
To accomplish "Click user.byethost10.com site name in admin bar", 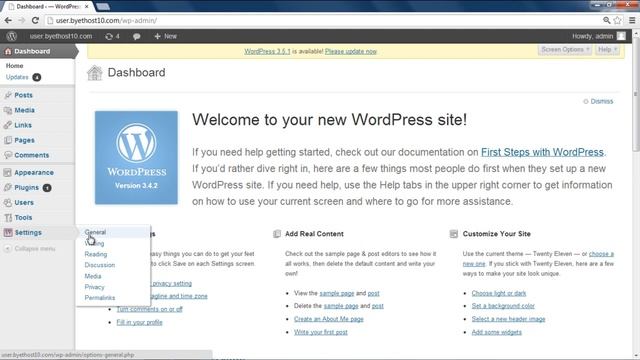I will (60, 36).
